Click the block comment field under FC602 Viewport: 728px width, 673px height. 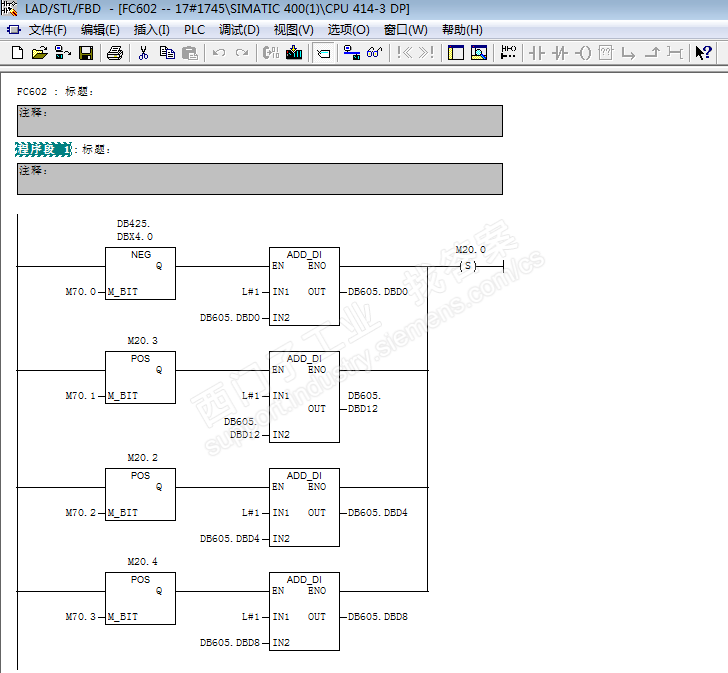click(260, 121)
